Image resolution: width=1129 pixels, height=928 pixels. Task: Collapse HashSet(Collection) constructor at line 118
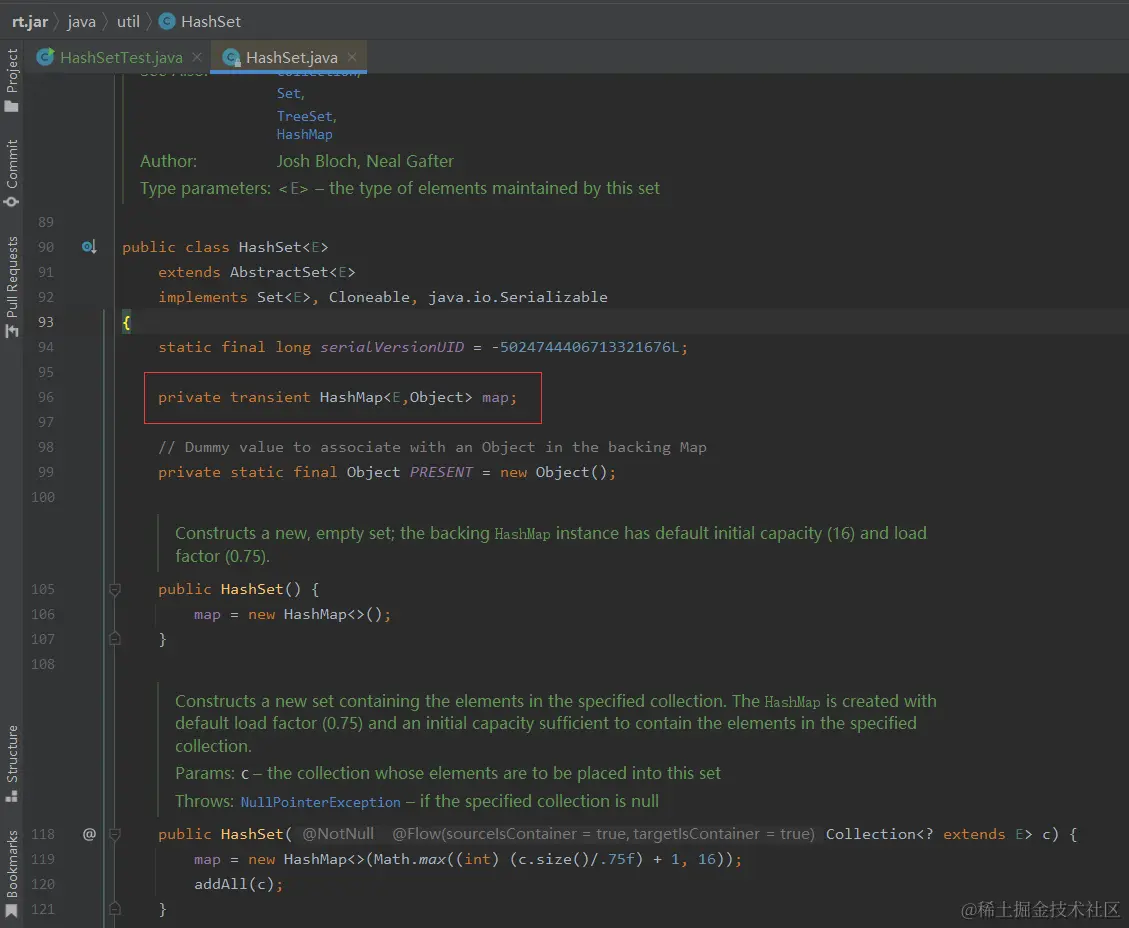(x=114, y=834)
